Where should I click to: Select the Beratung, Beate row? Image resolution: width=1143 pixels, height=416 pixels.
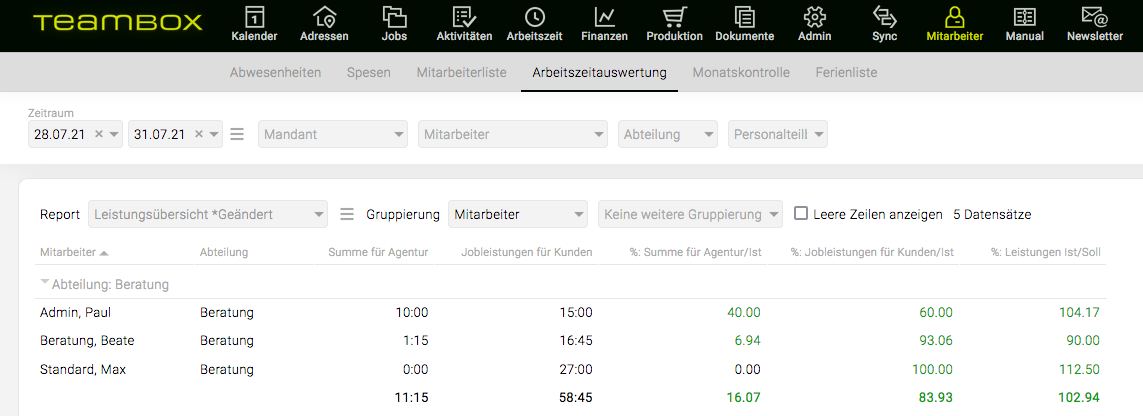click(x=573, y=340)
